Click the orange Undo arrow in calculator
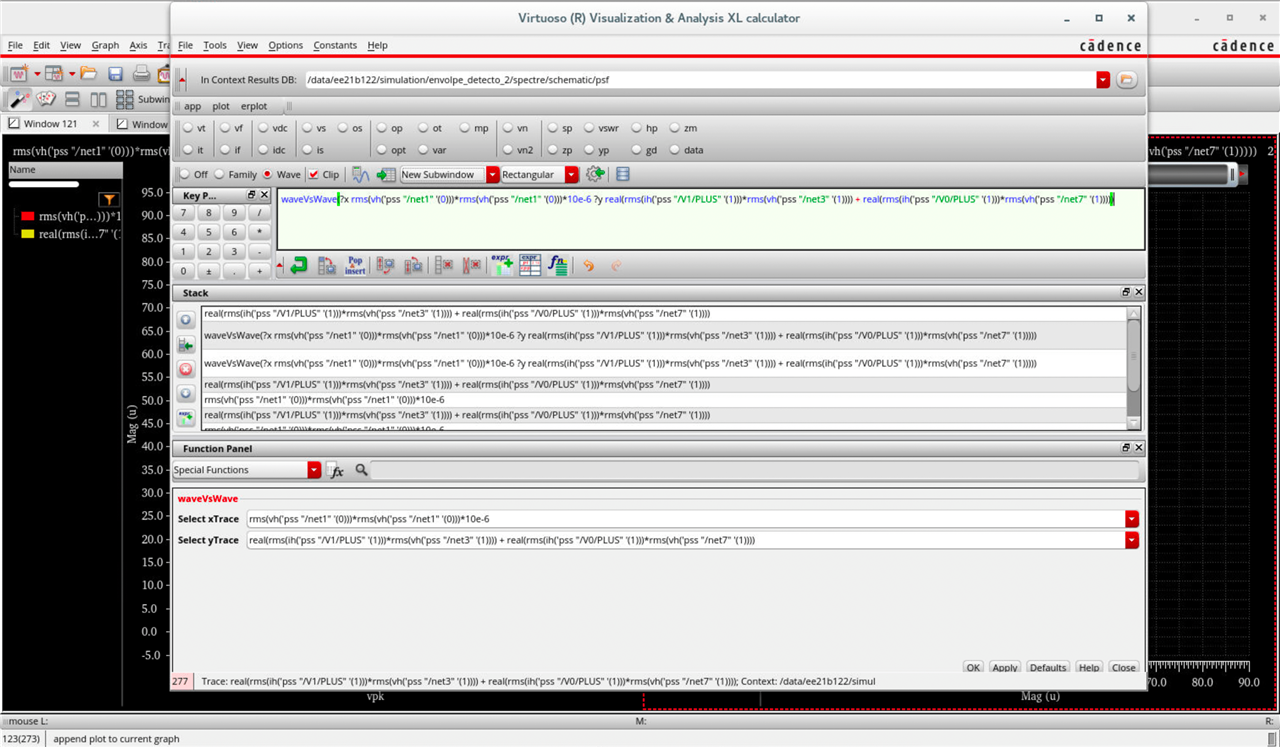Screen dimensions: 1280x747 pyautogui.click(x=589, y=265)
